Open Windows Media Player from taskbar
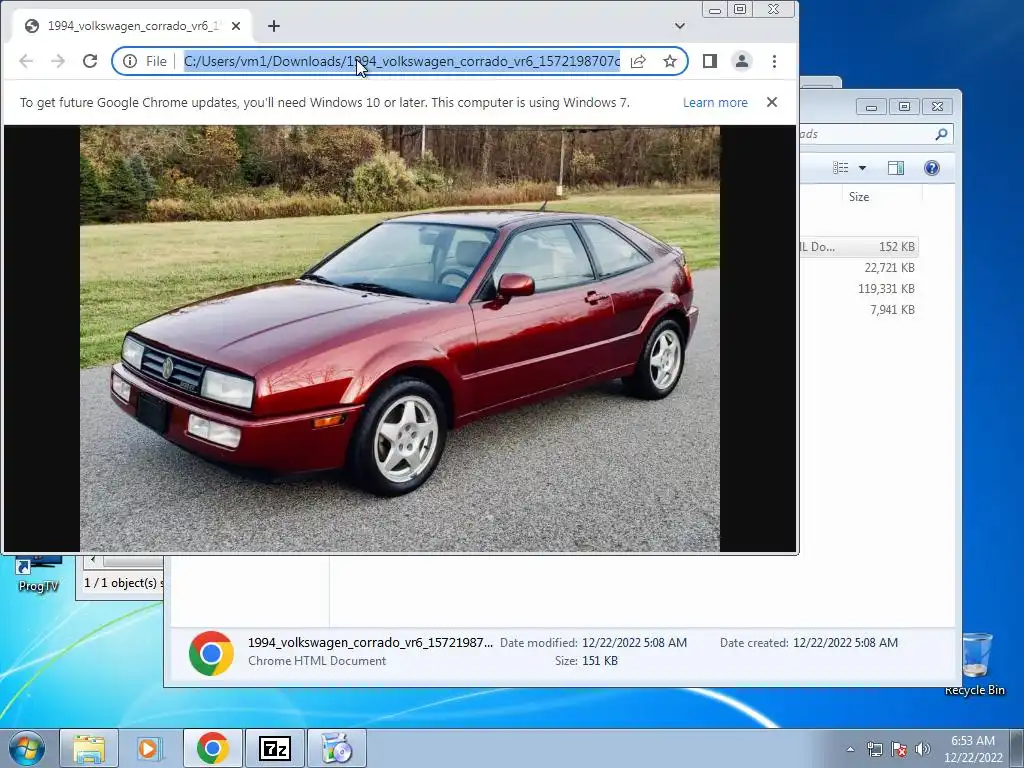The height and width of the screenshot is (768, 1024). (x=150, y=748)
